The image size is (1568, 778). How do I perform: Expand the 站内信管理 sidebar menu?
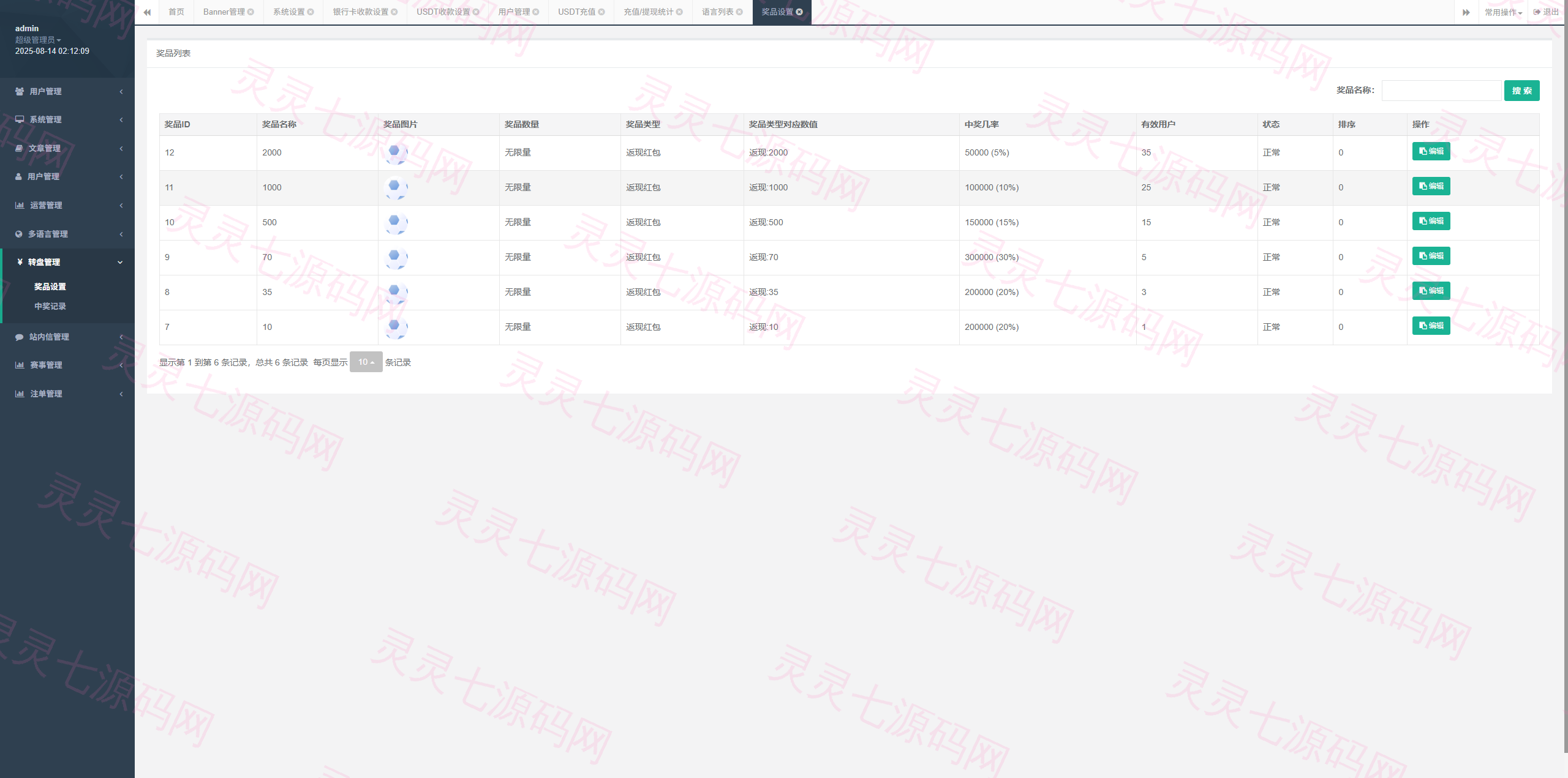pyautogui.click(x=67, y=337)
